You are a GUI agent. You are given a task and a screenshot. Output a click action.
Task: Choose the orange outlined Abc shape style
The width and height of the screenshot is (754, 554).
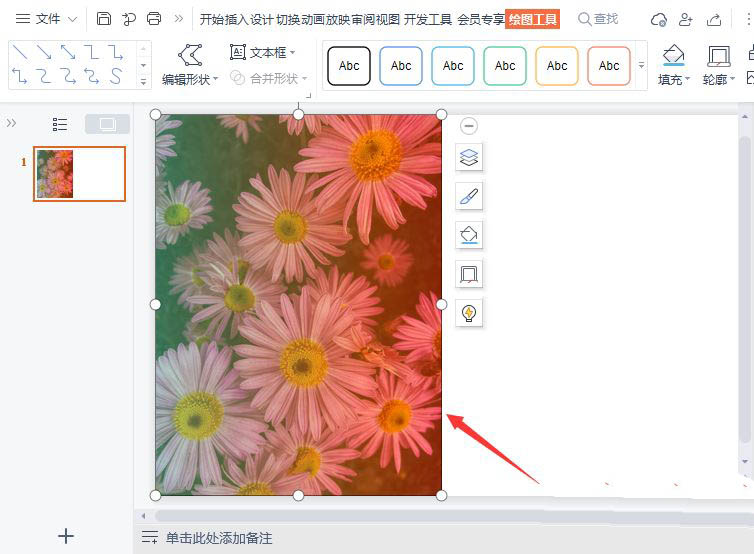(x=557, y=66)
